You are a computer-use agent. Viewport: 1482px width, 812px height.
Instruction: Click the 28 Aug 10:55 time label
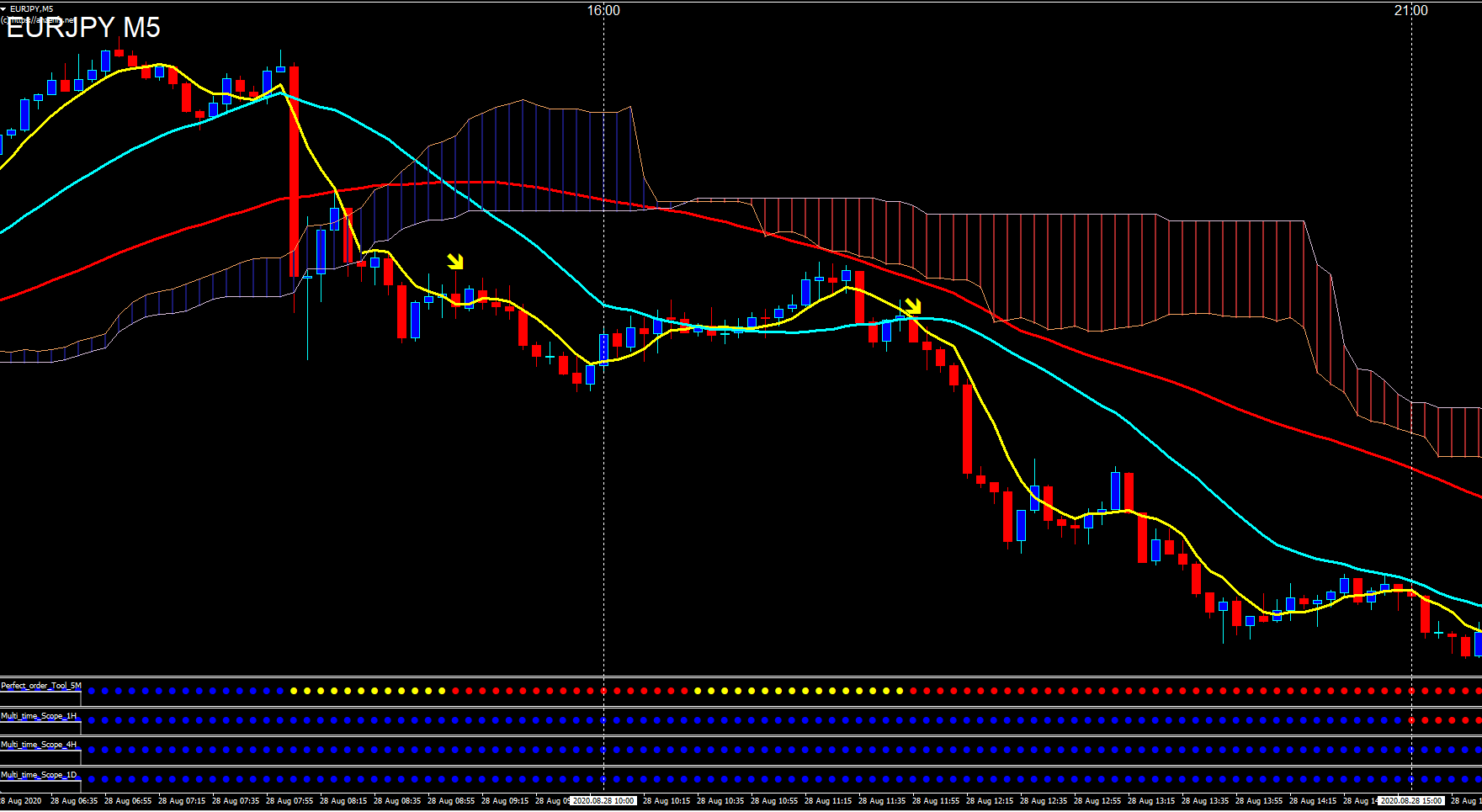774,801
